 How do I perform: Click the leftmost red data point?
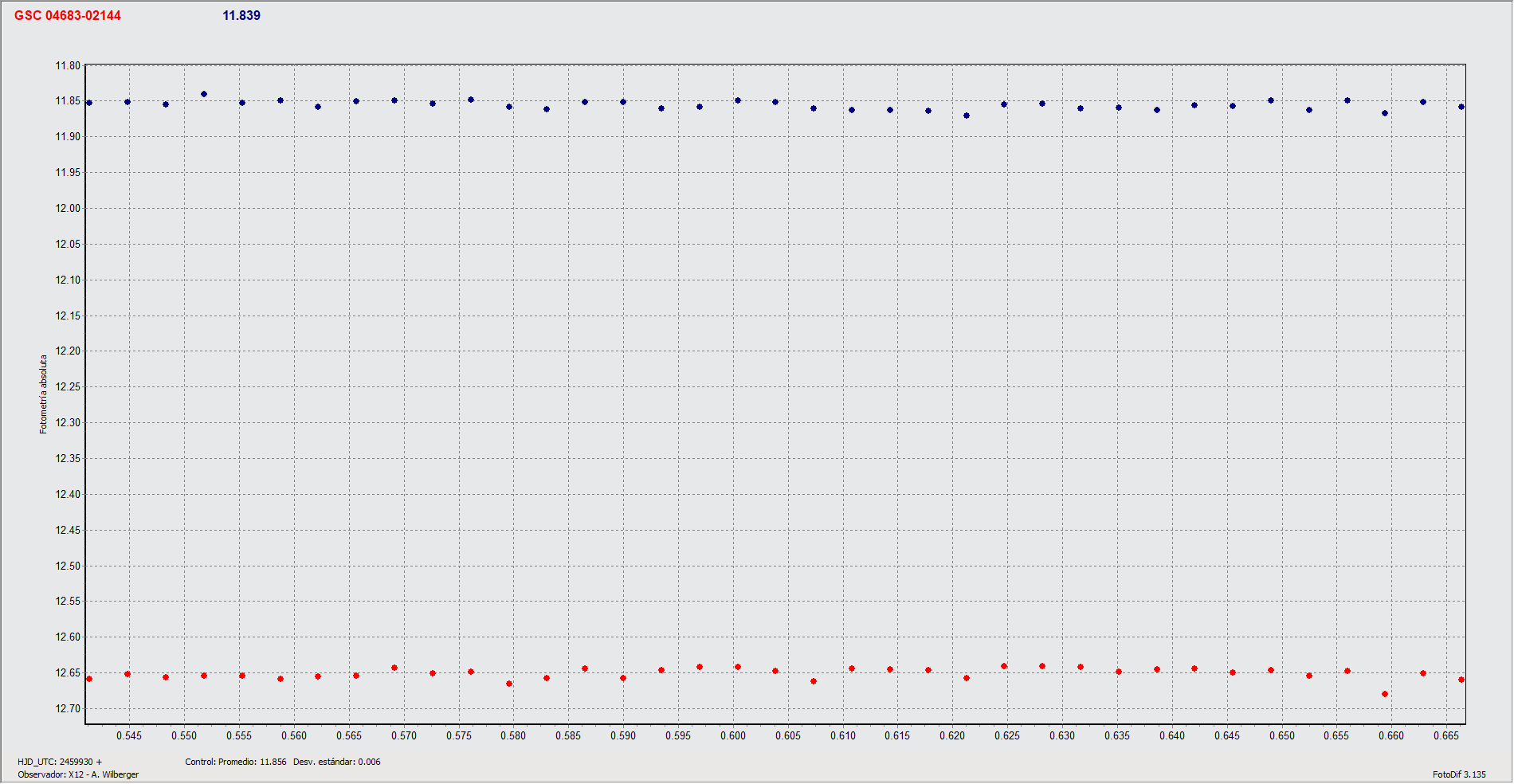(x=89, y=679)
